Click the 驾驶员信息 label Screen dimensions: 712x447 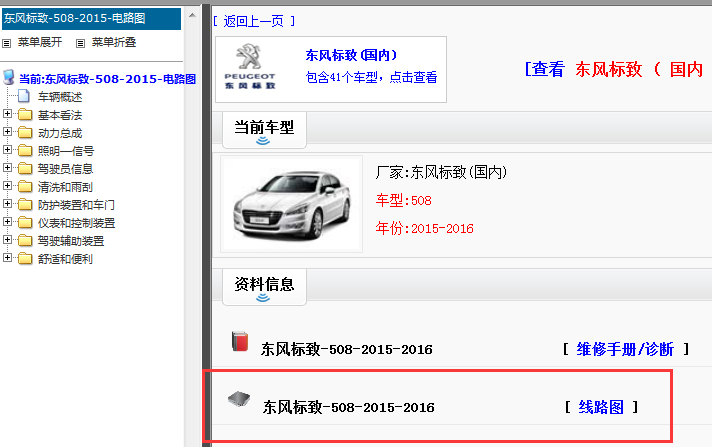click(x=65, y=169)
